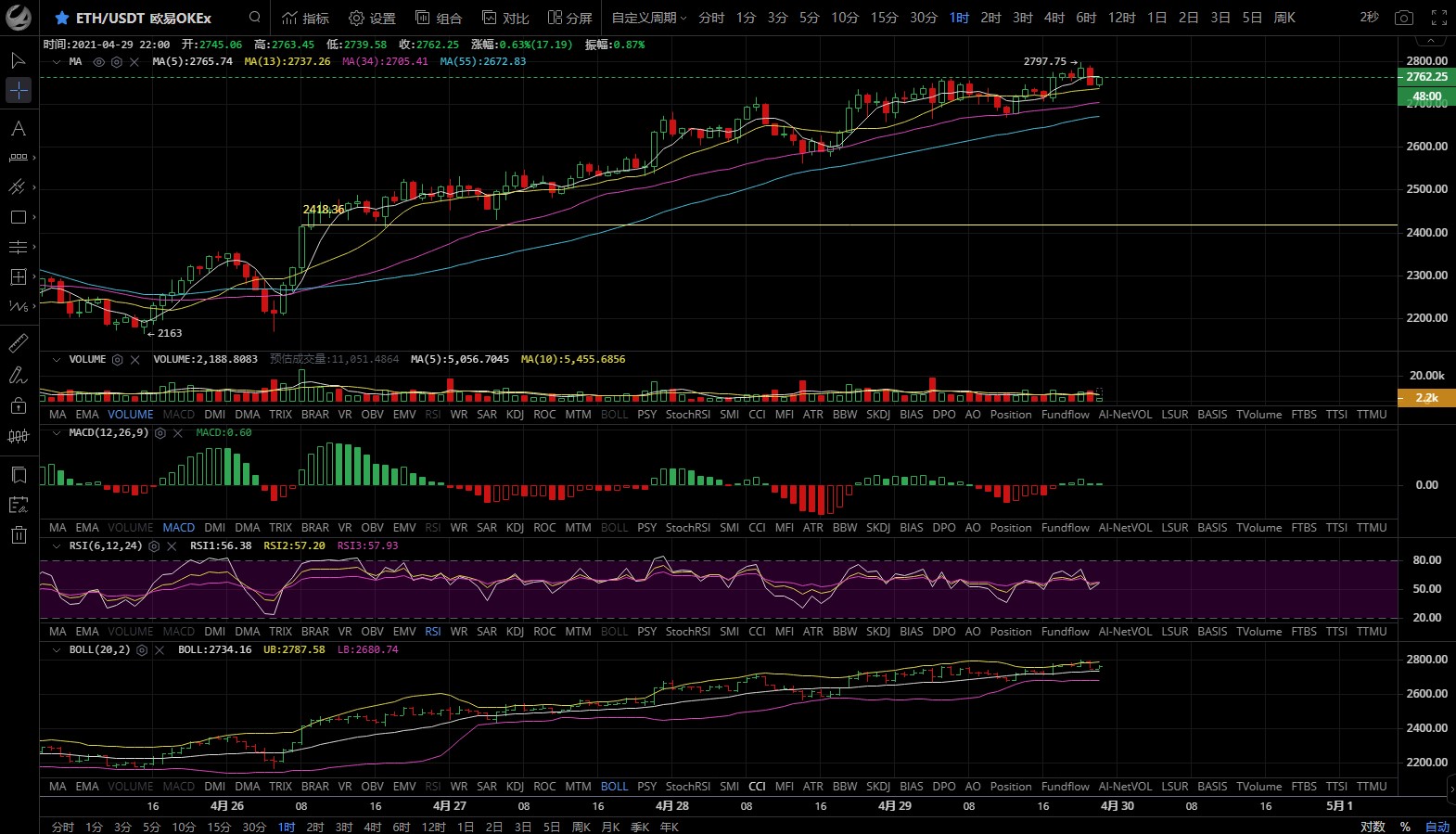Collapse the MACD(12,26,9) panel chevron
This screenshot has height=834, width=1456.
click(x=57, y=433)
